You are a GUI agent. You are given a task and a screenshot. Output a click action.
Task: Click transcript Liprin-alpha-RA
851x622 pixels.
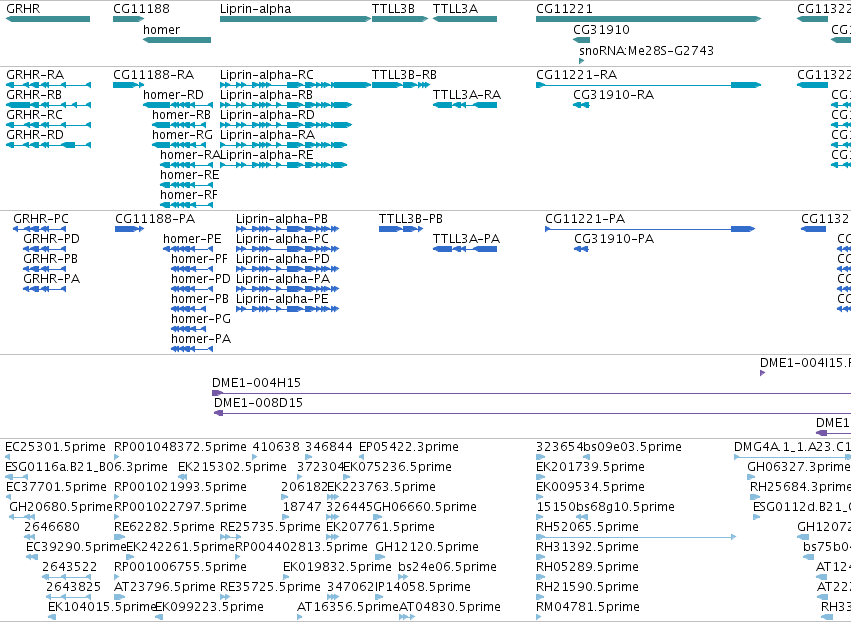283,145
